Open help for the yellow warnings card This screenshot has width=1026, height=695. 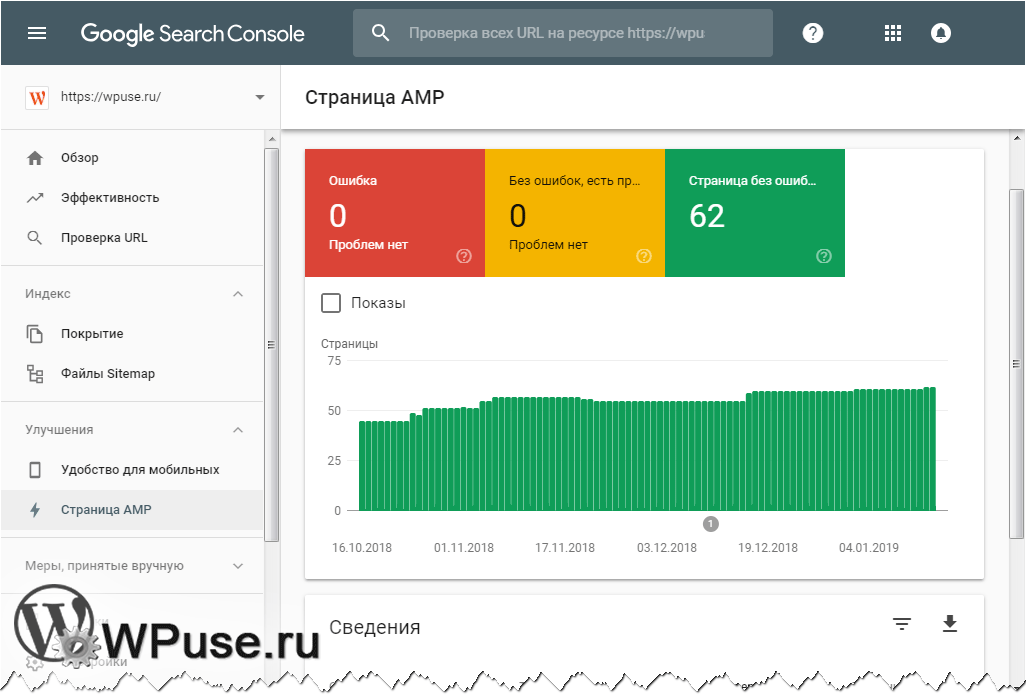(644, 256)
